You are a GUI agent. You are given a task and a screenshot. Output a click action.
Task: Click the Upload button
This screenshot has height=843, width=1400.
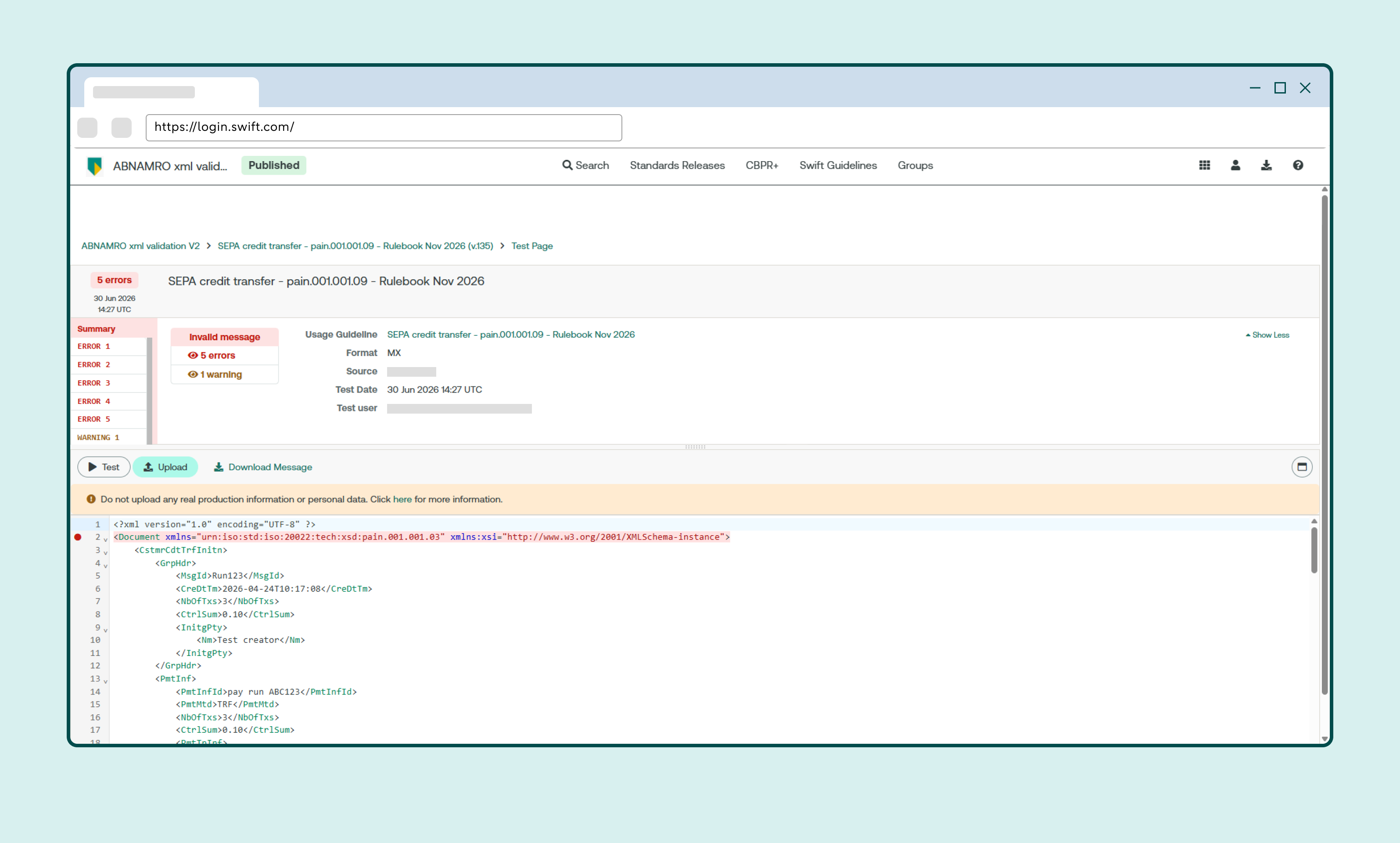tap(165, 467)
